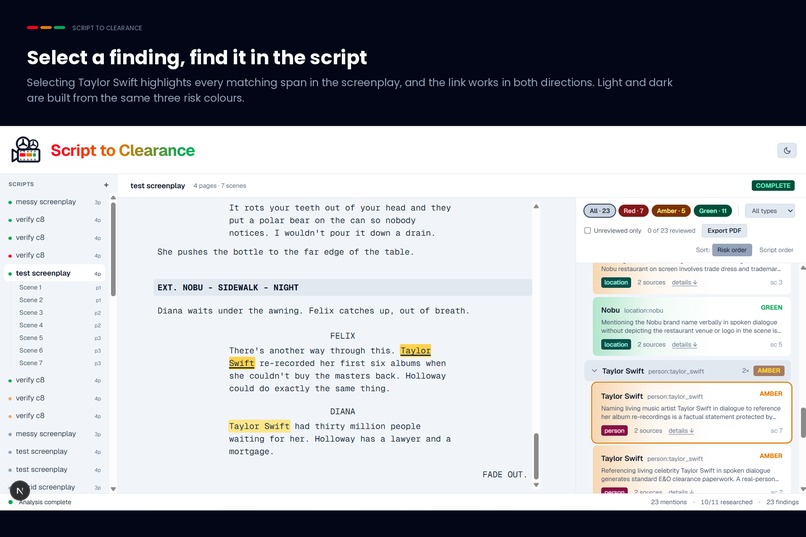This screenshot has width=806, height=537.
Task: Open details link in Nobu GREEN card
Action: (684, 345)
